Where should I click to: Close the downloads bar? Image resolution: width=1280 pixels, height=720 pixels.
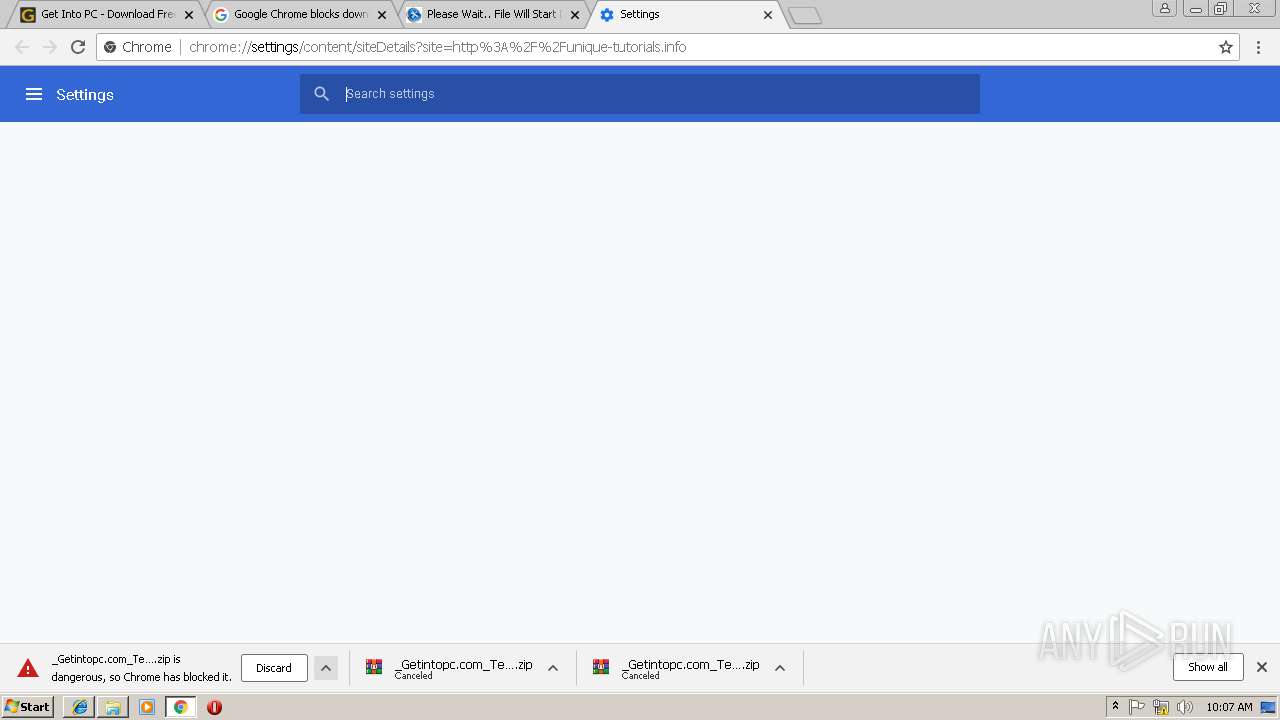point(1262,667)
